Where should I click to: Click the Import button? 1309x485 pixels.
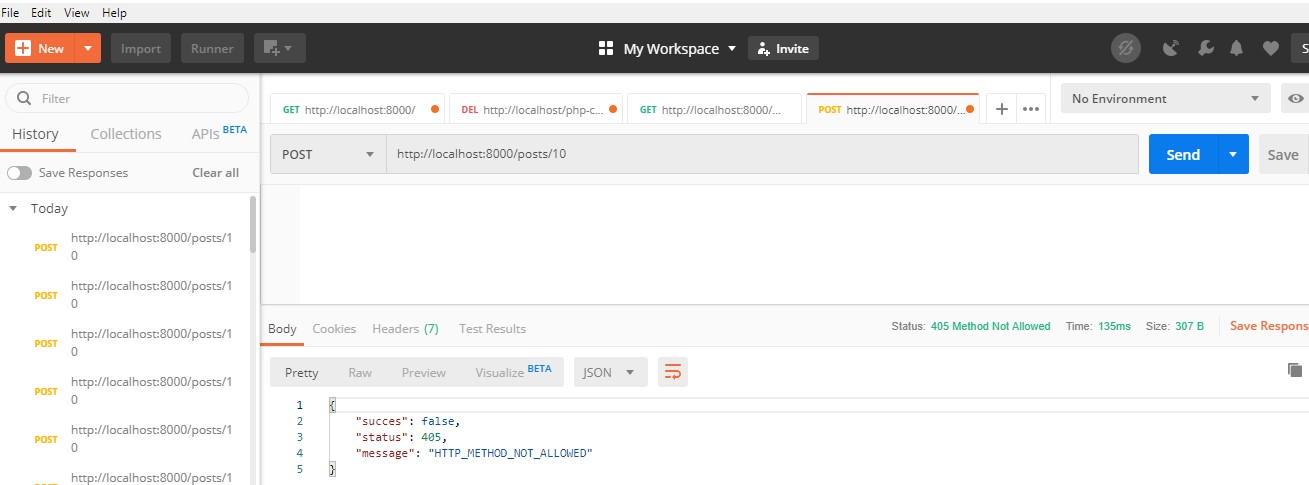141,48
